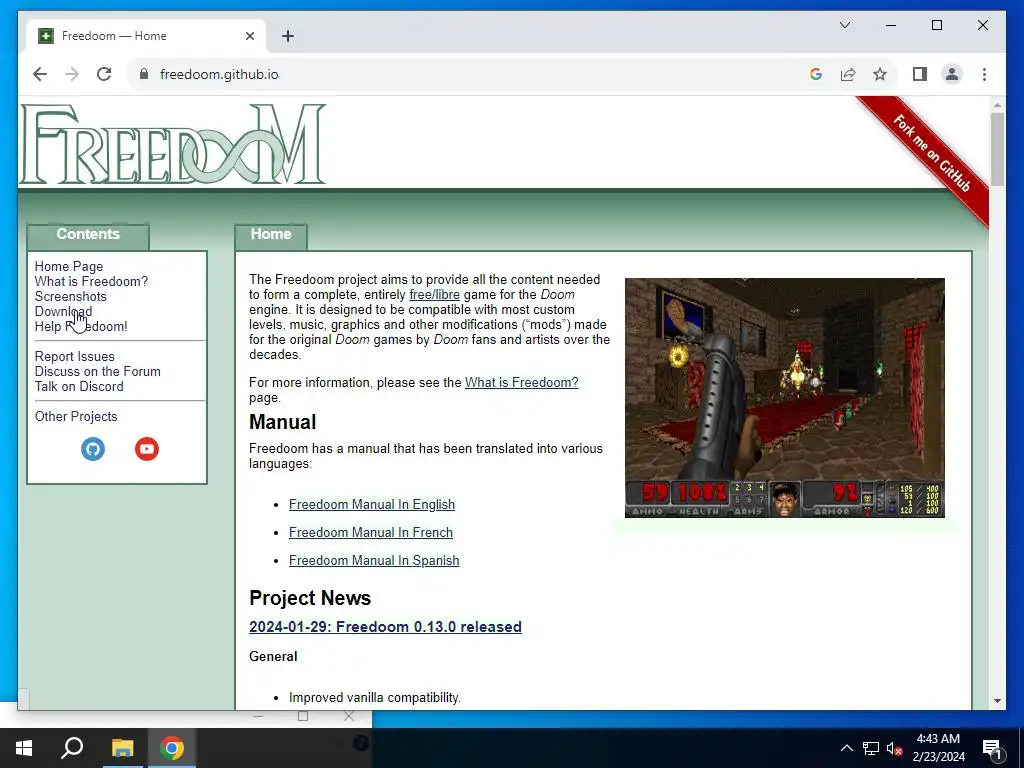
Task: Click the blue GitHub circle icon
Action: pyautogui.click(x=93, y=449)
